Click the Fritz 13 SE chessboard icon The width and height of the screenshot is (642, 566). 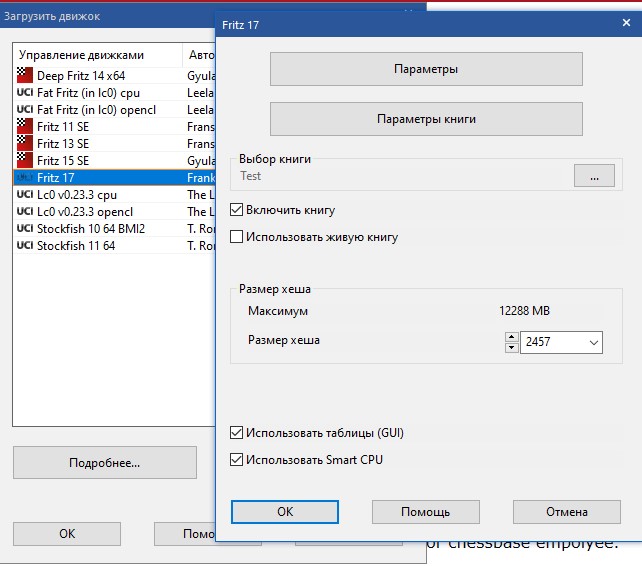(25, 143)
